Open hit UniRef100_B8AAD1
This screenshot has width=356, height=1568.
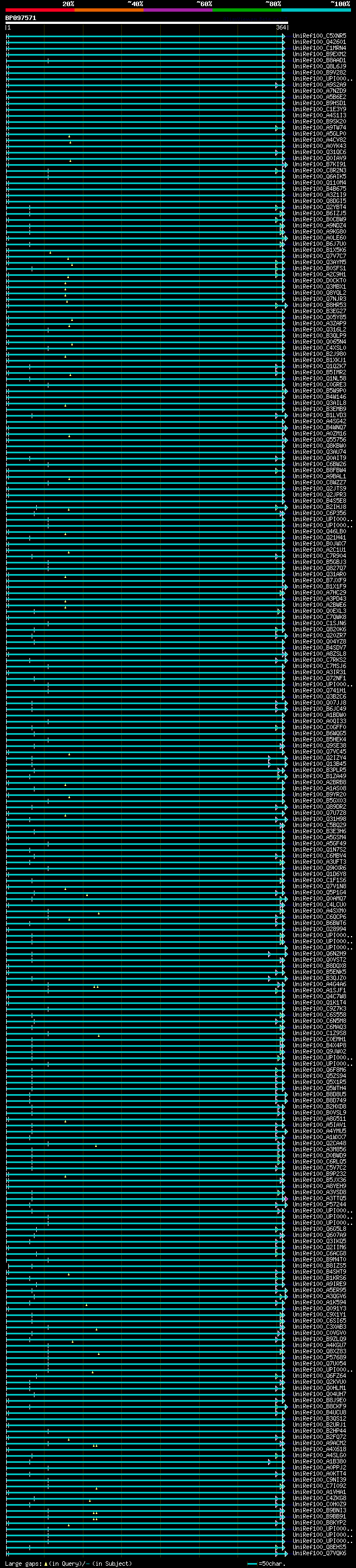(x=319, y=60)
